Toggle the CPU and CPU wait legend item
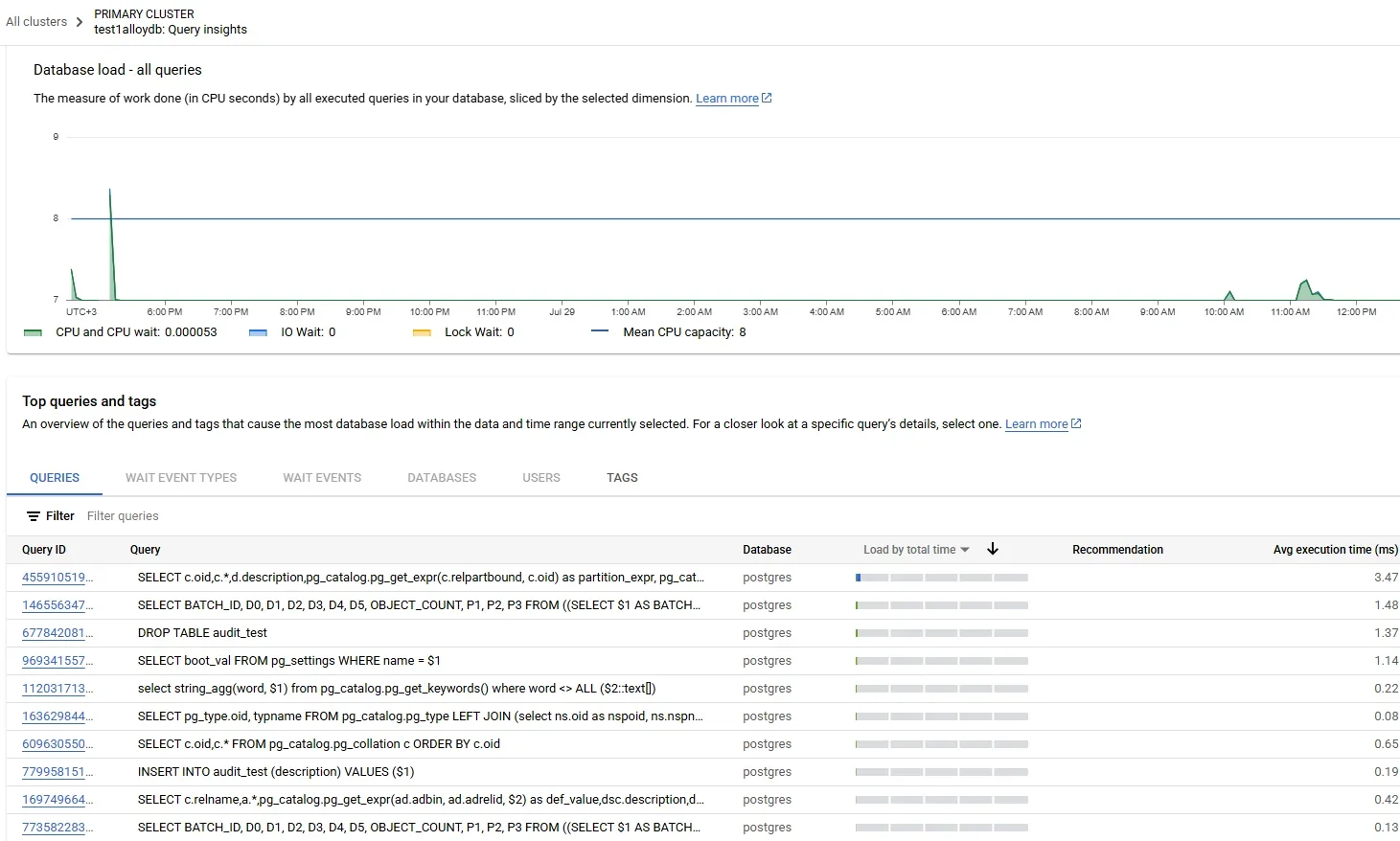1400x841 pixels. click(33, 331)
